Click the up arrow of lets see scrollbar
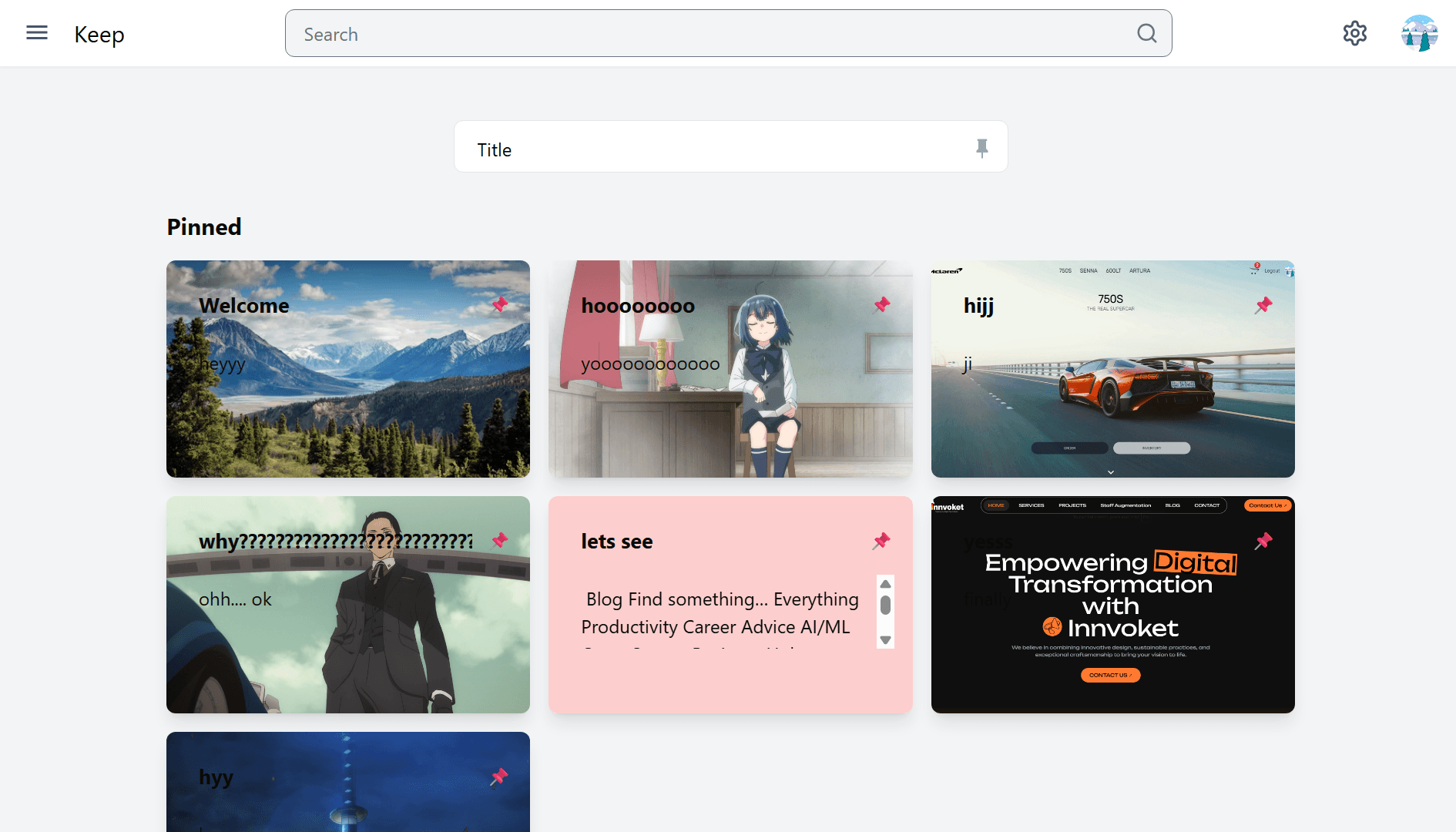The width and height of the screenshot is (1456, 832). click(885, 584)
